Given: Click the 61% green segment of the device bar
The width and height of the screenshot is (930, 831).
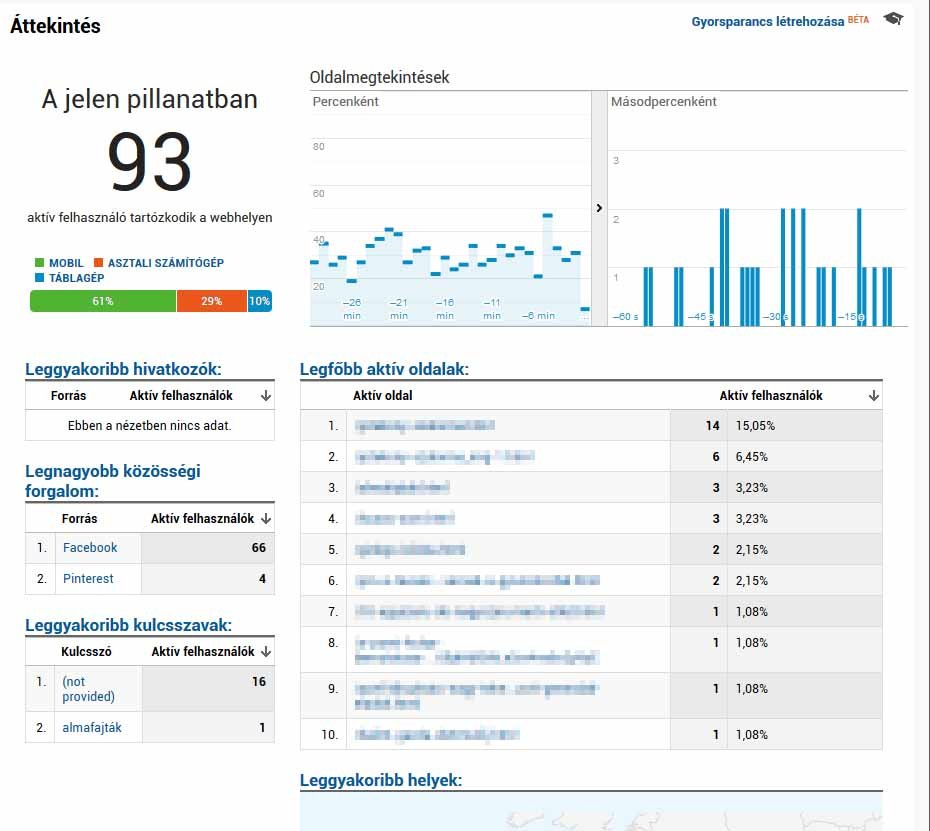Looking at the screenshot, I should (x=103, y=300).
